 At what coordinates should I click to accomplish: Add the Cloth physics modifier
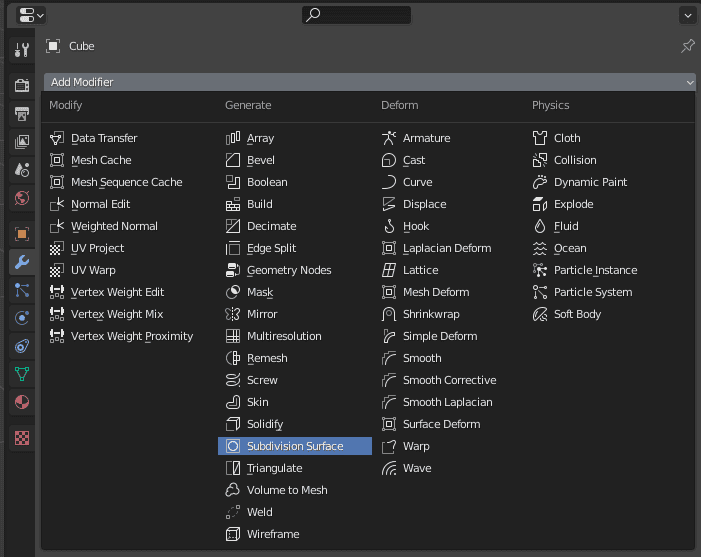click(566, 138)
